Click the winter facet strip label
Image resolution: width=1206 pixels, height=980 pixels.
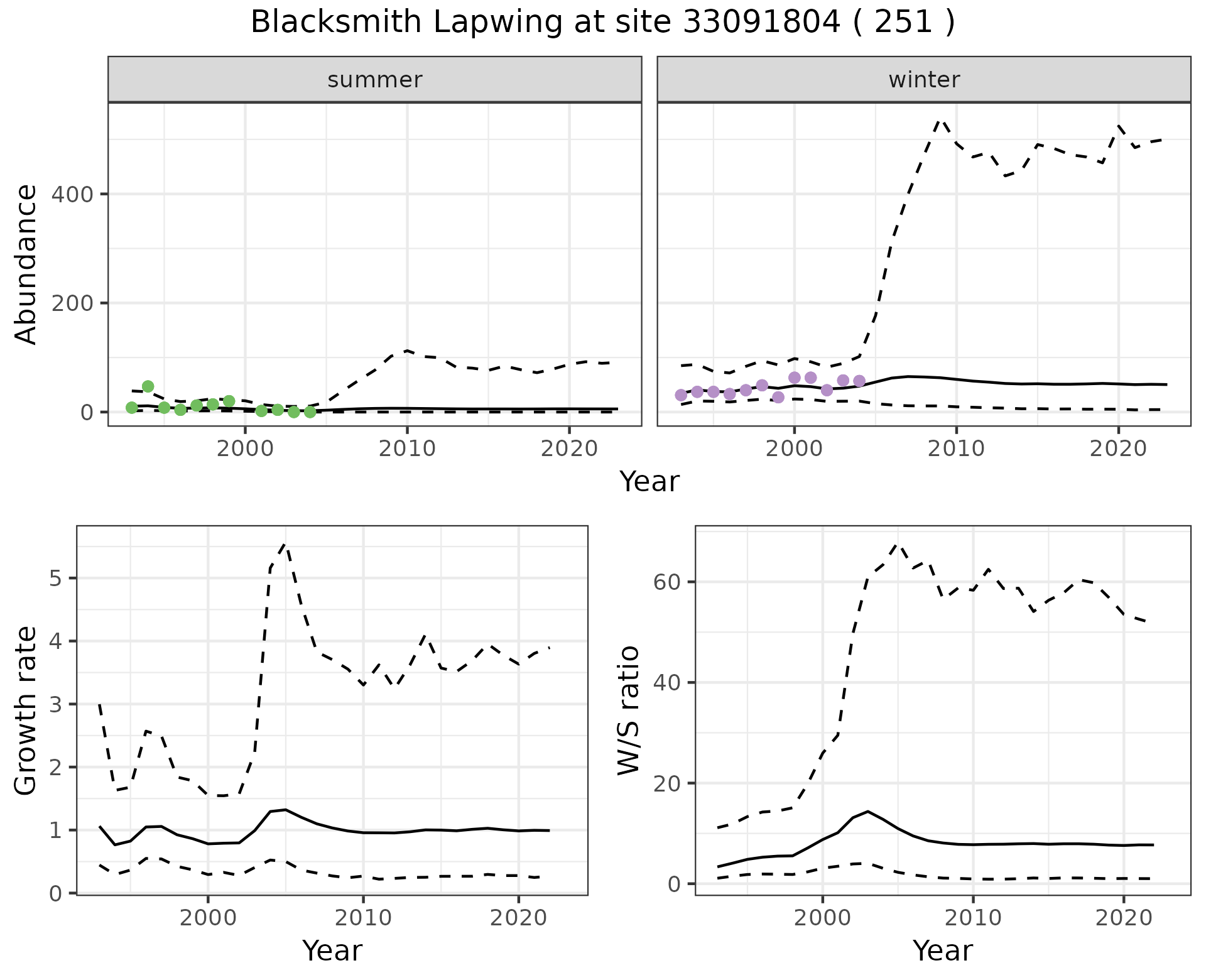click(x=923, y=80)
